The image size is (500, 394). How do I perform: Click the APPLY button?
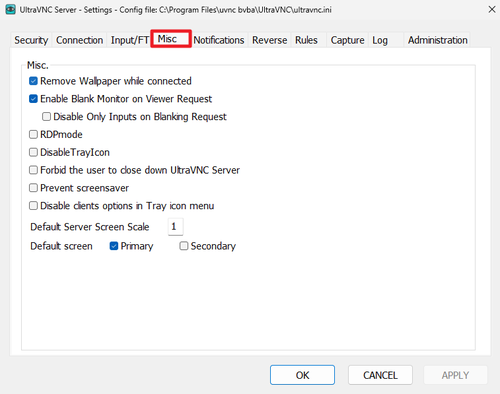[455, 375]
